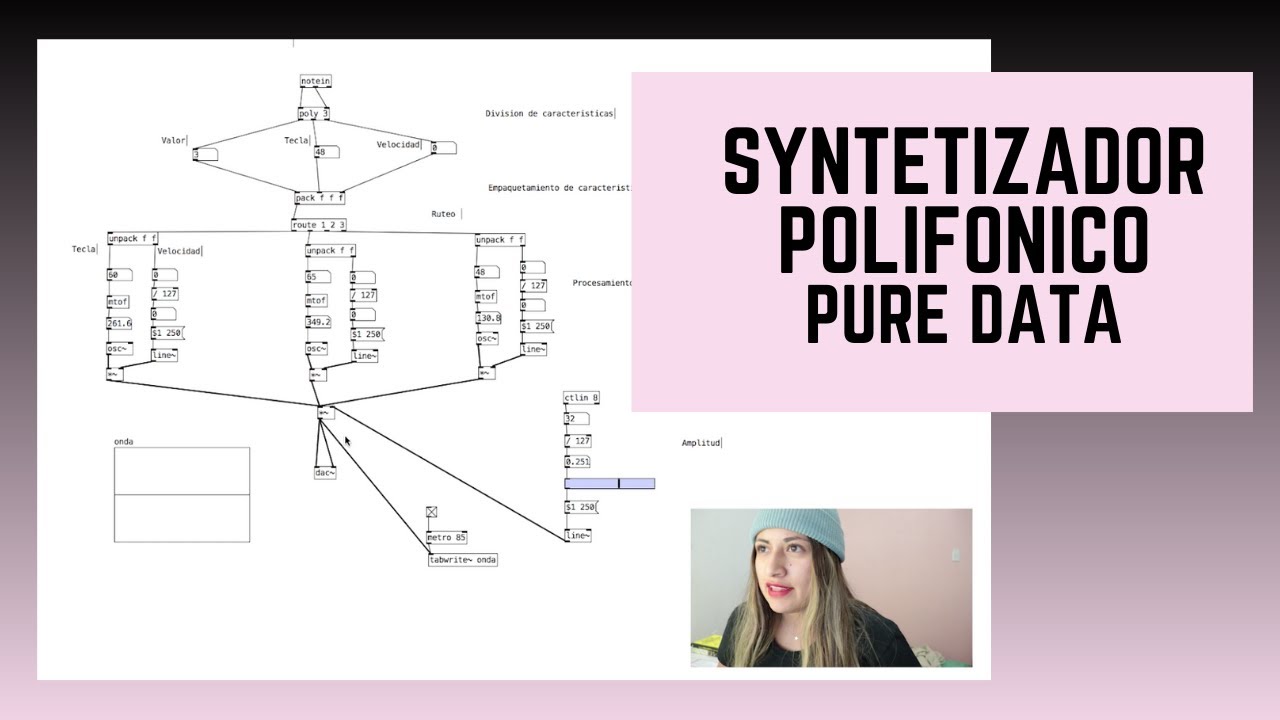Toggle the checkbox above metro 85
The image size is (1280, 720).
click(x=432, y=512)
